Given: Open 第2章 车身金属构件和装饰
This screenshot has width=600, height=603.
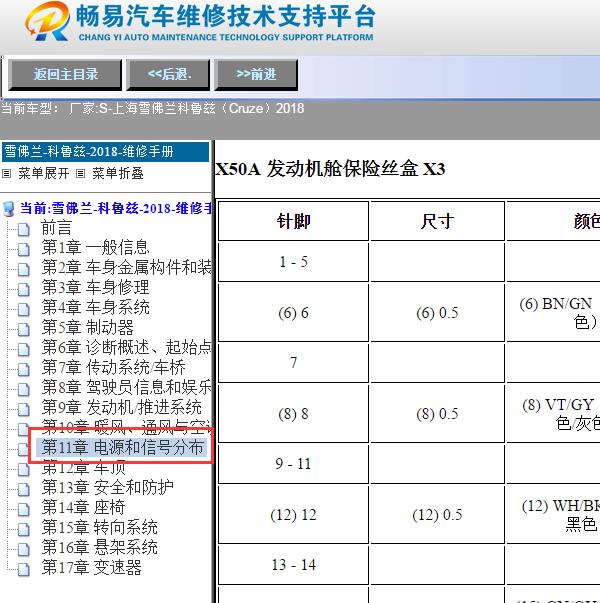Looking at the screenshot, I should click(x=126, y=267).
